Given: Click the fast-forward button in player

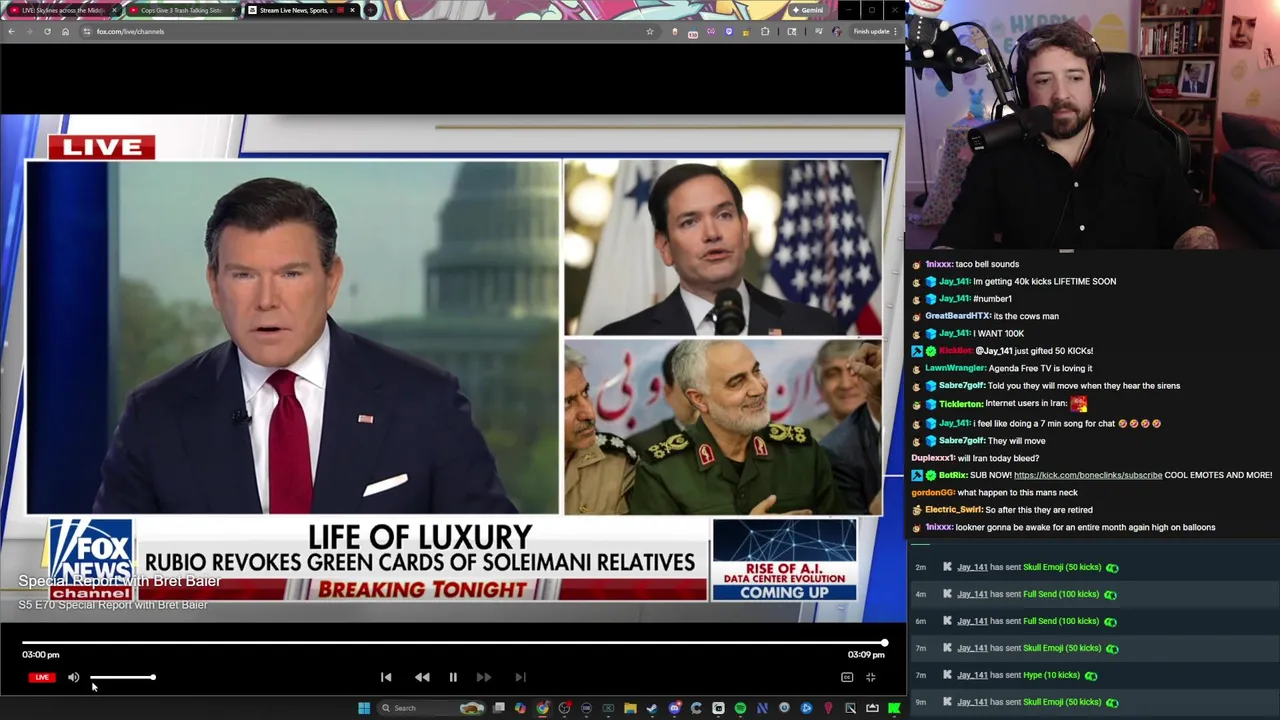Looking at the screenshot, I should [484, 677].
